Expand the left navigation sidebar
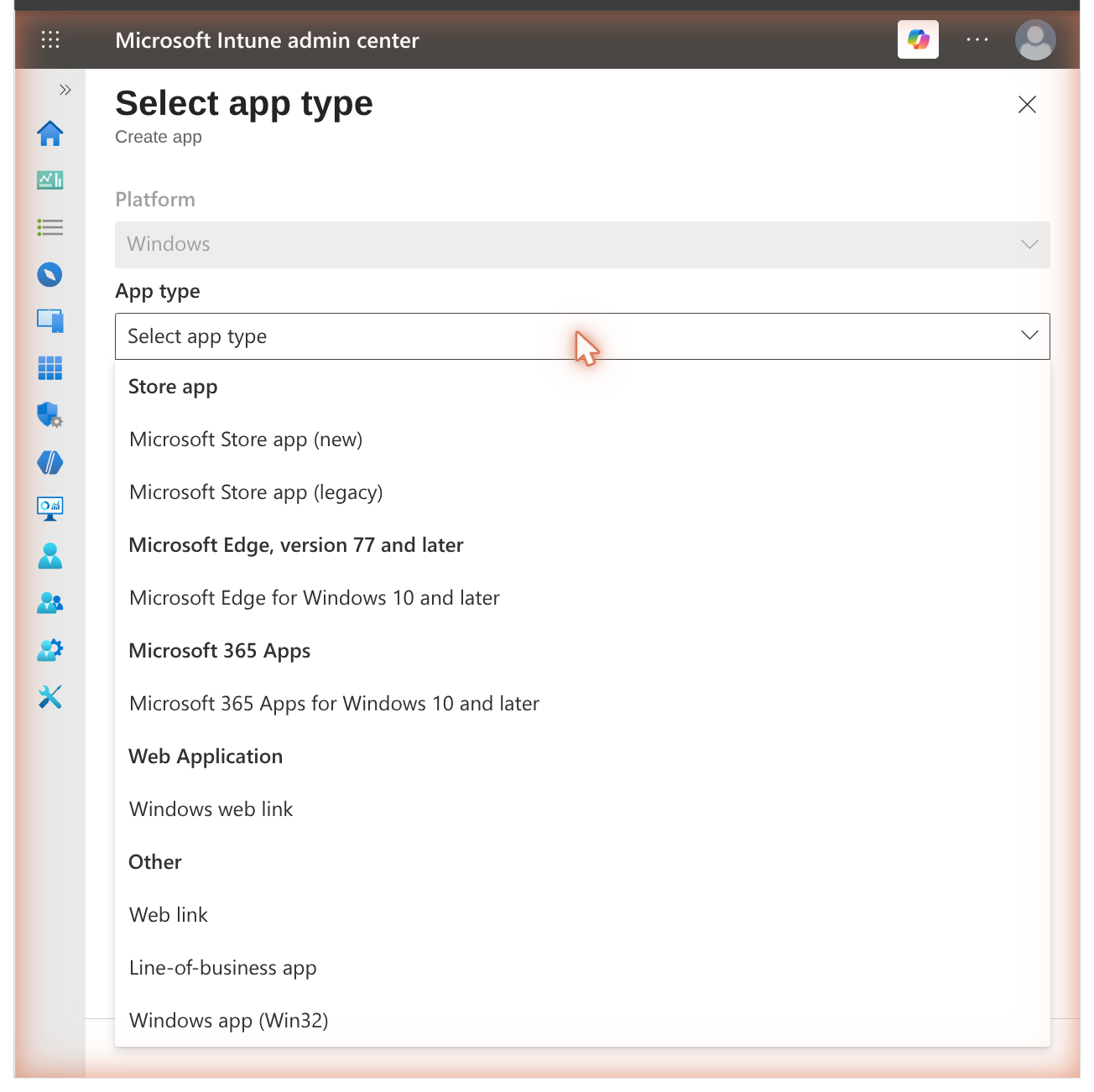The width and height of the screenshot is (1094, 1092). 65,90
